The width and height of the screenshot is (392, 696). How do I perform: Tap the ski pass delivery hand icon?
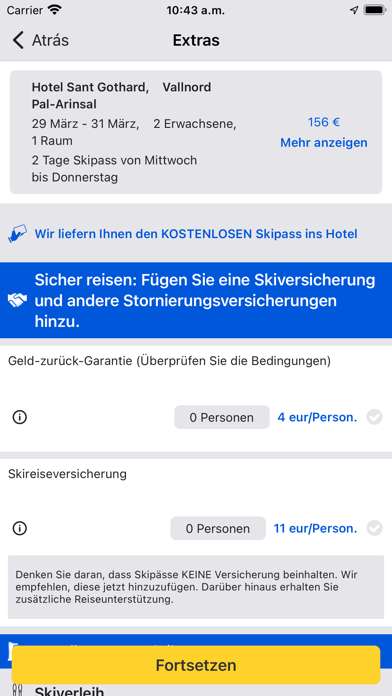click(17, 233)
